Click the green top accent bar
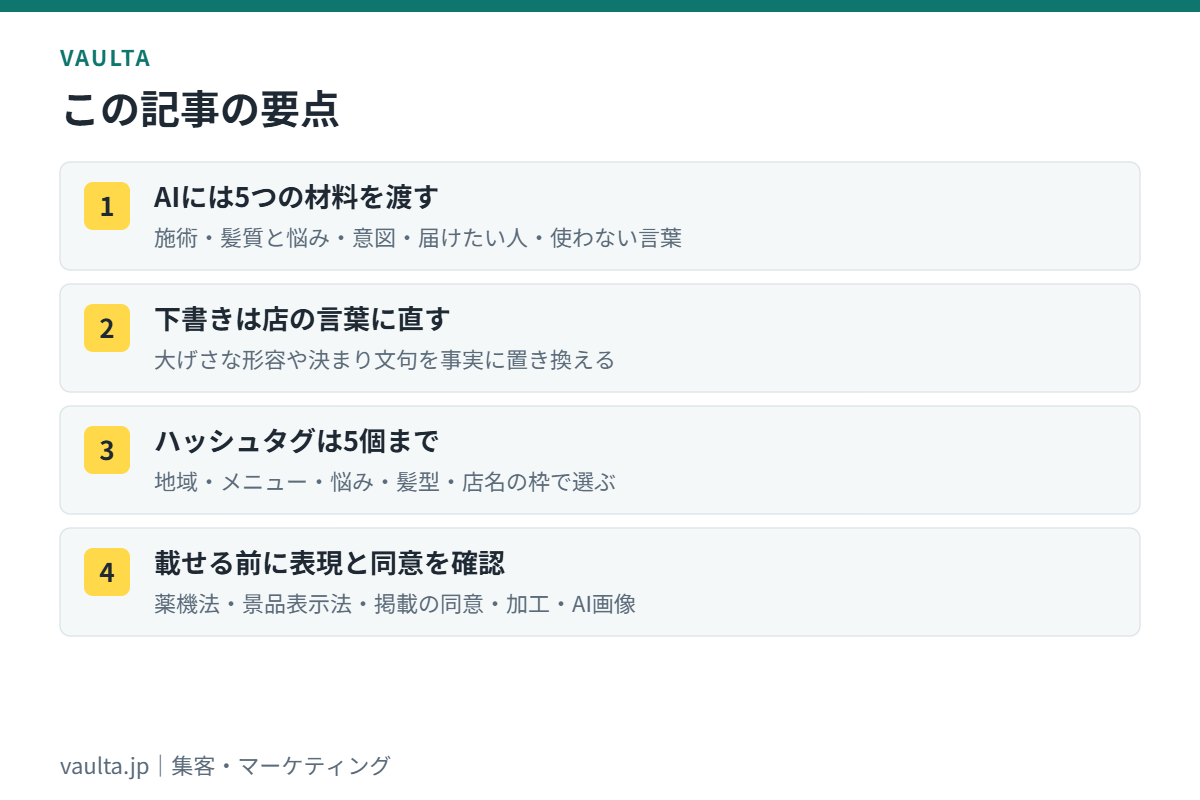The image size is (1200, 800). pos(600,5)
